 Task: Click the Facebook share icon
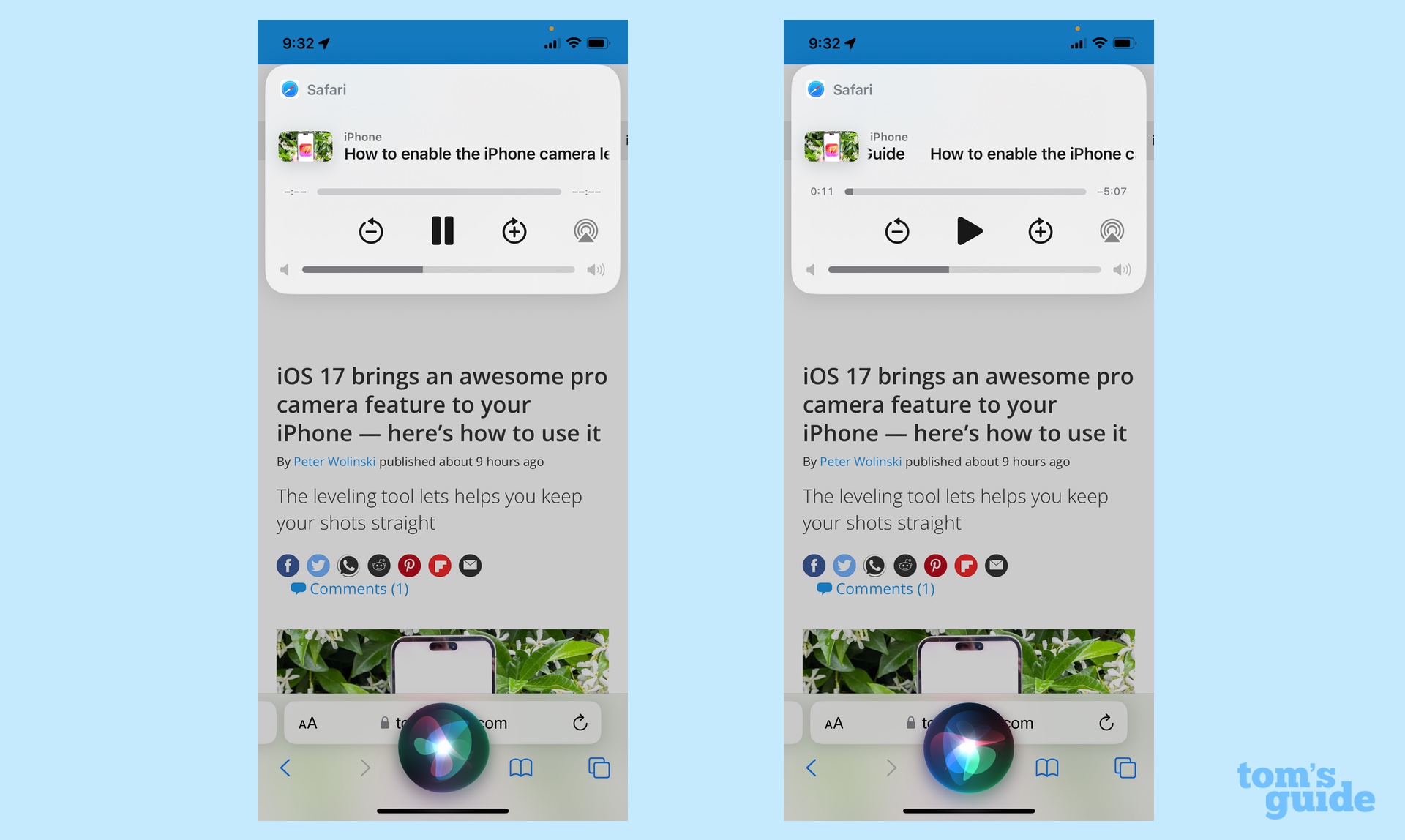(x=287, y=565)
